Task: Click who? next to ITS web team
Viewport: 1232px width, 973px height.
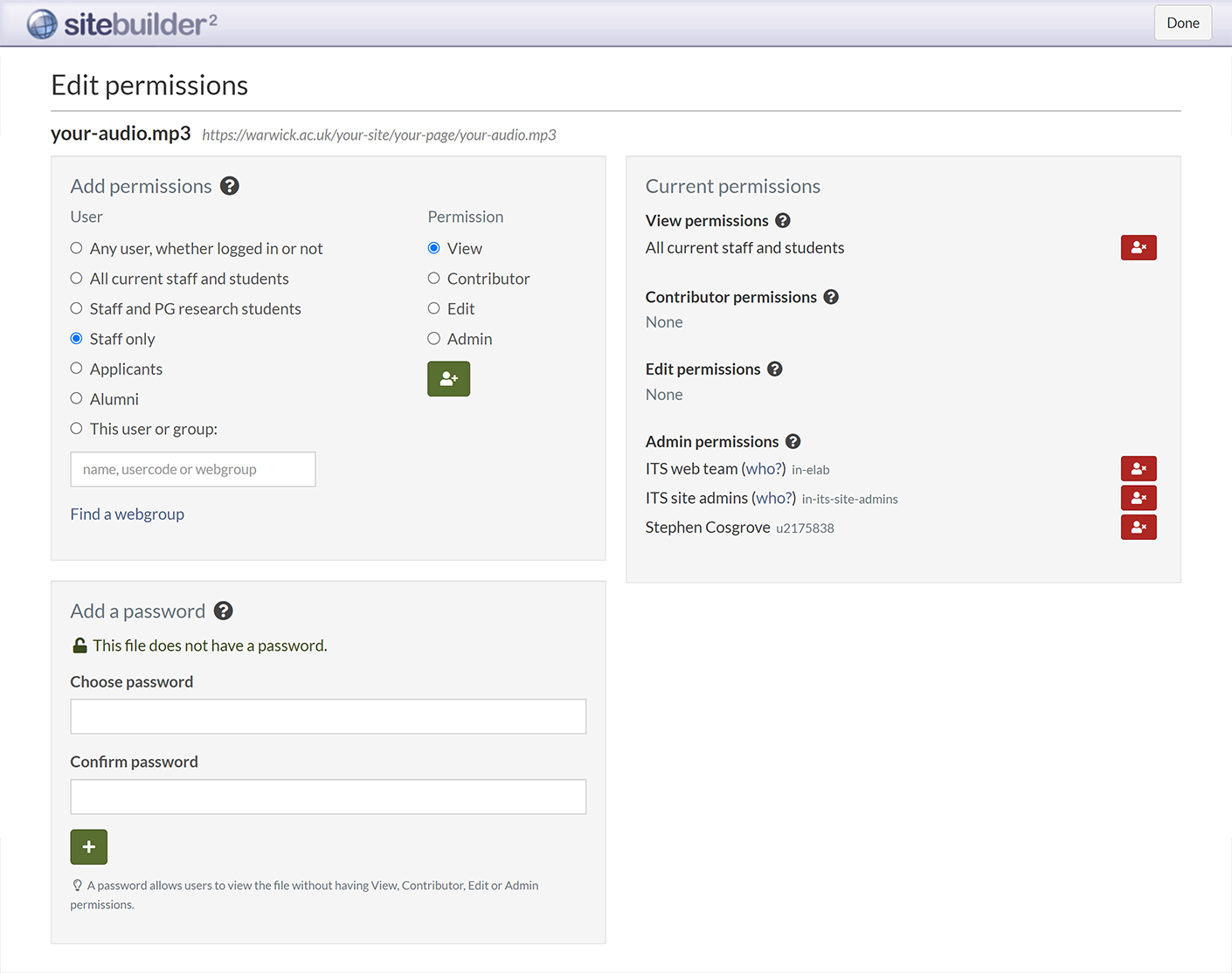Action: [x=764, y=468]
